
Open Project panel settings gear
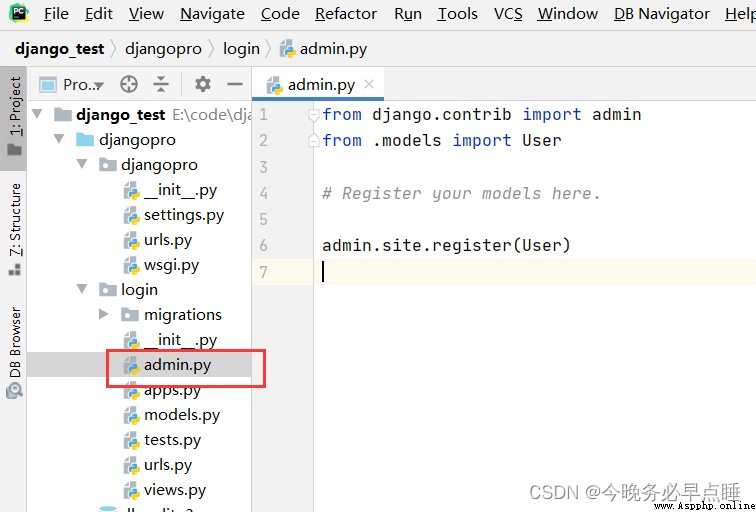(202, 84)
